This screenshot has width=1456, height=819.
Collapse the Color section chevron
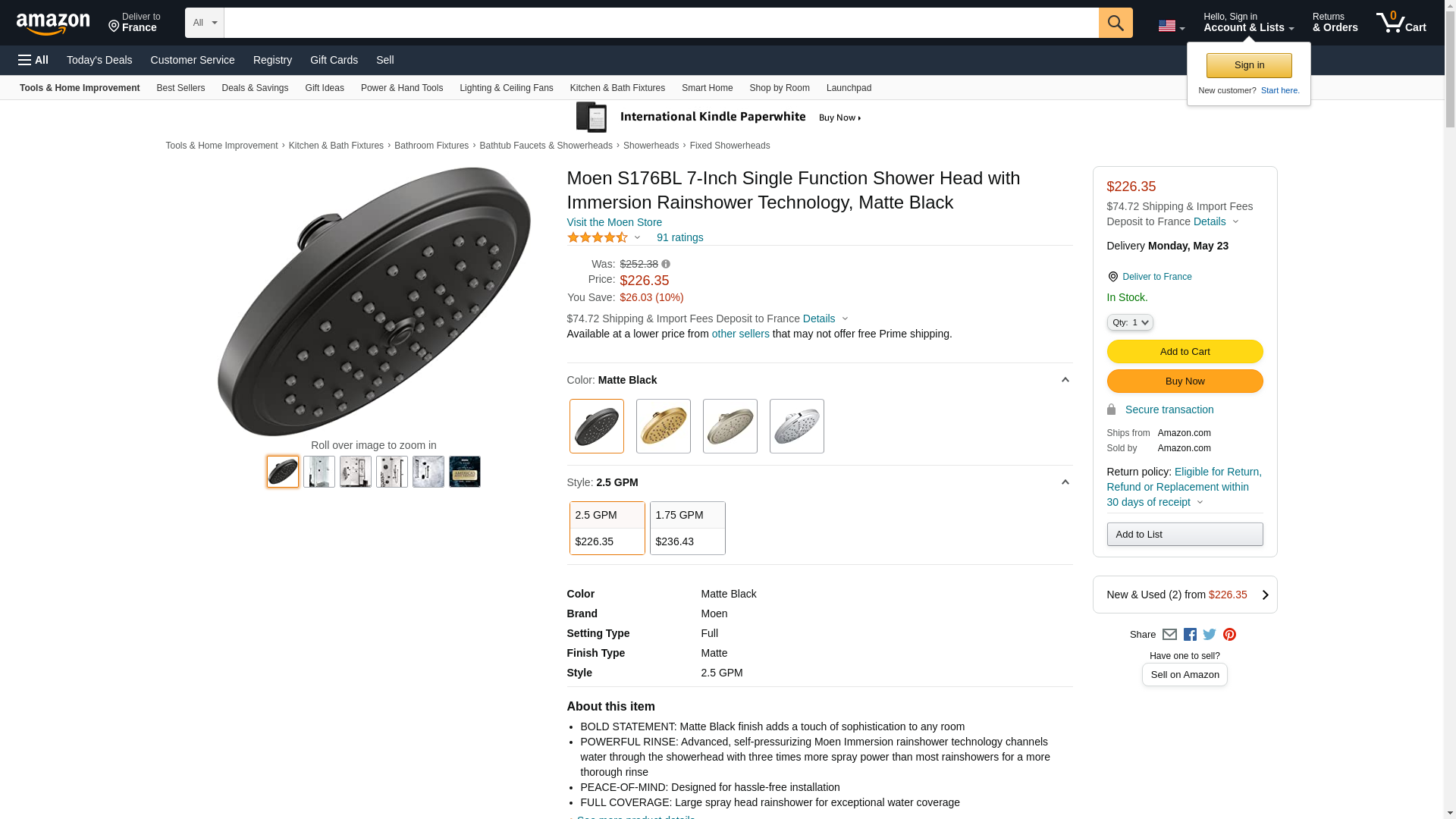point(1065,380)
